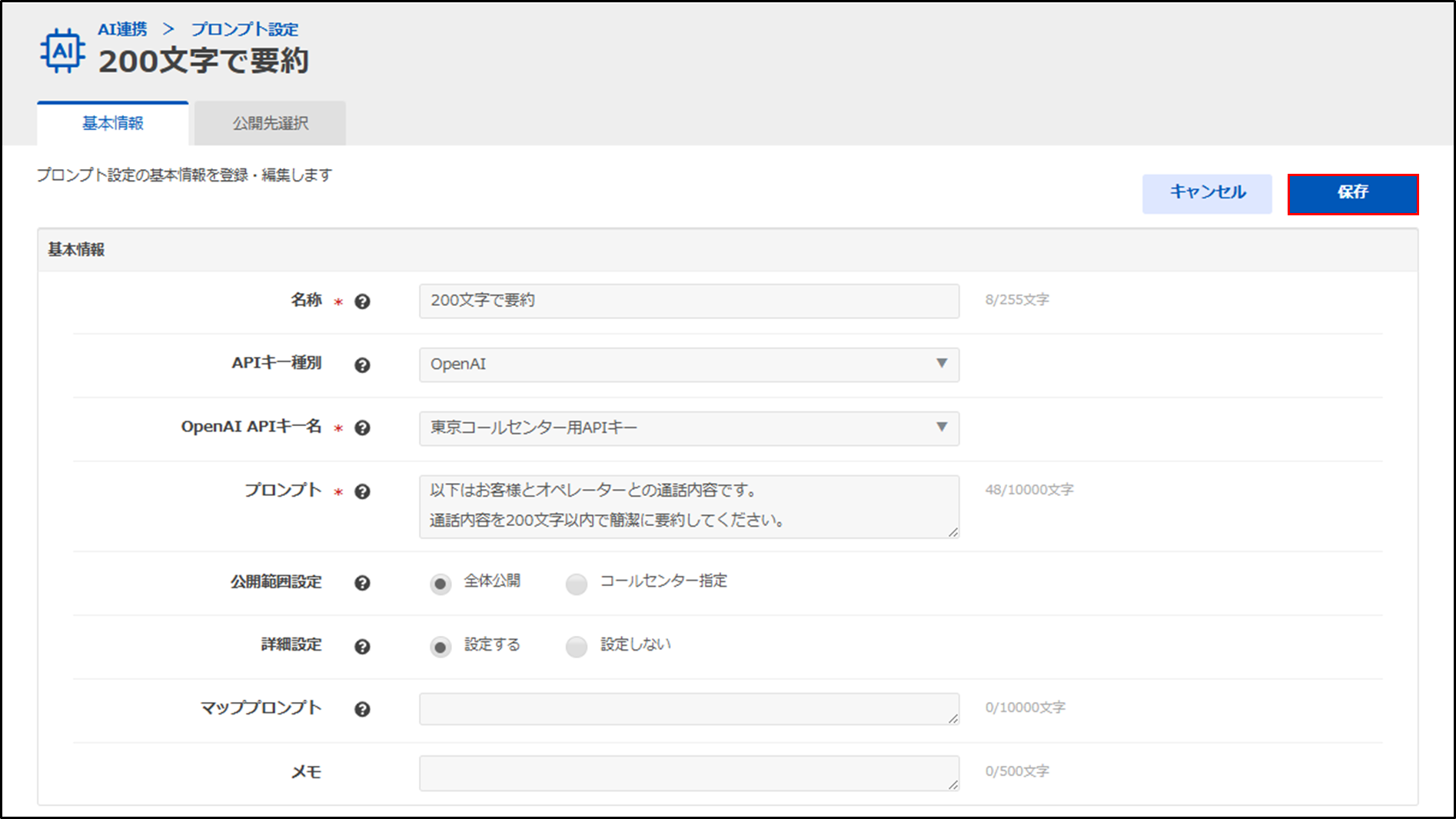This screenshot has height=819, width=1456.
Task: Choose the コールセンター指定 radio option
Action: point(577,584)
